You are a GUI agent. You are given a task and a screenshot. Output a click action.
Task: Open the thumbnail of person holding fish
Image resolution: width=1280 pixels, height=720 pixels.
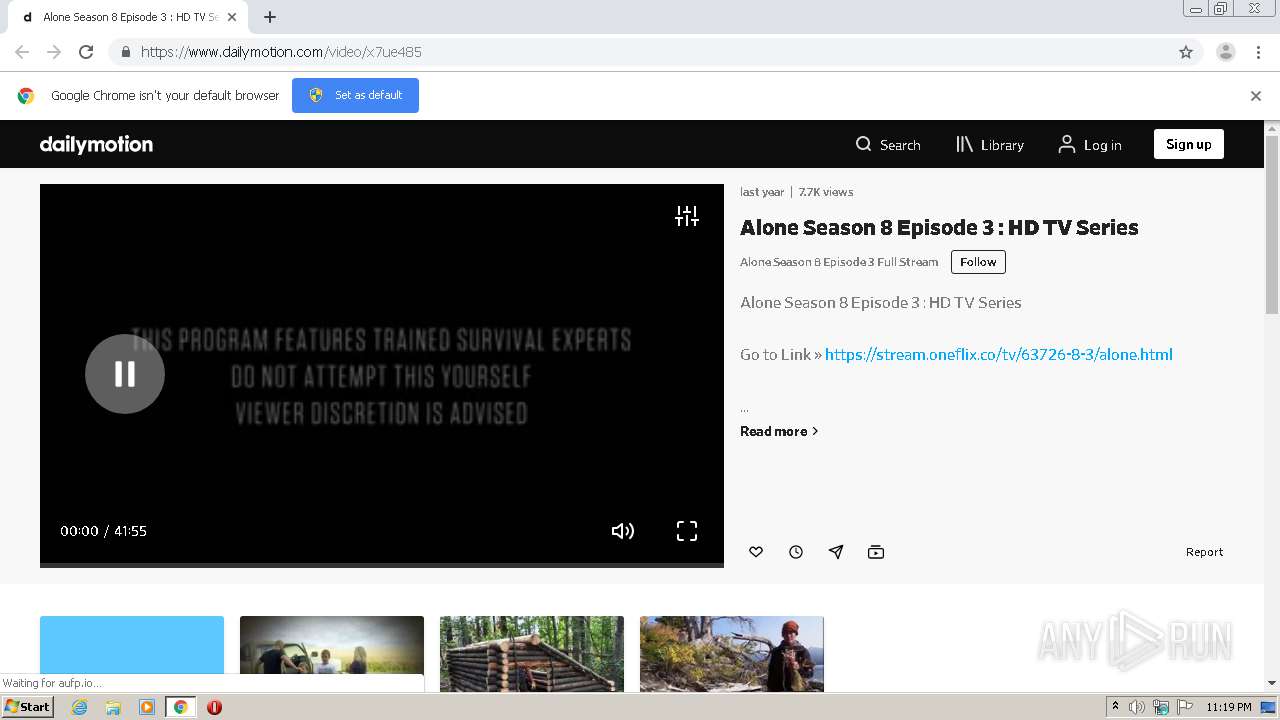pyautogui.click(x=732, y=654)
